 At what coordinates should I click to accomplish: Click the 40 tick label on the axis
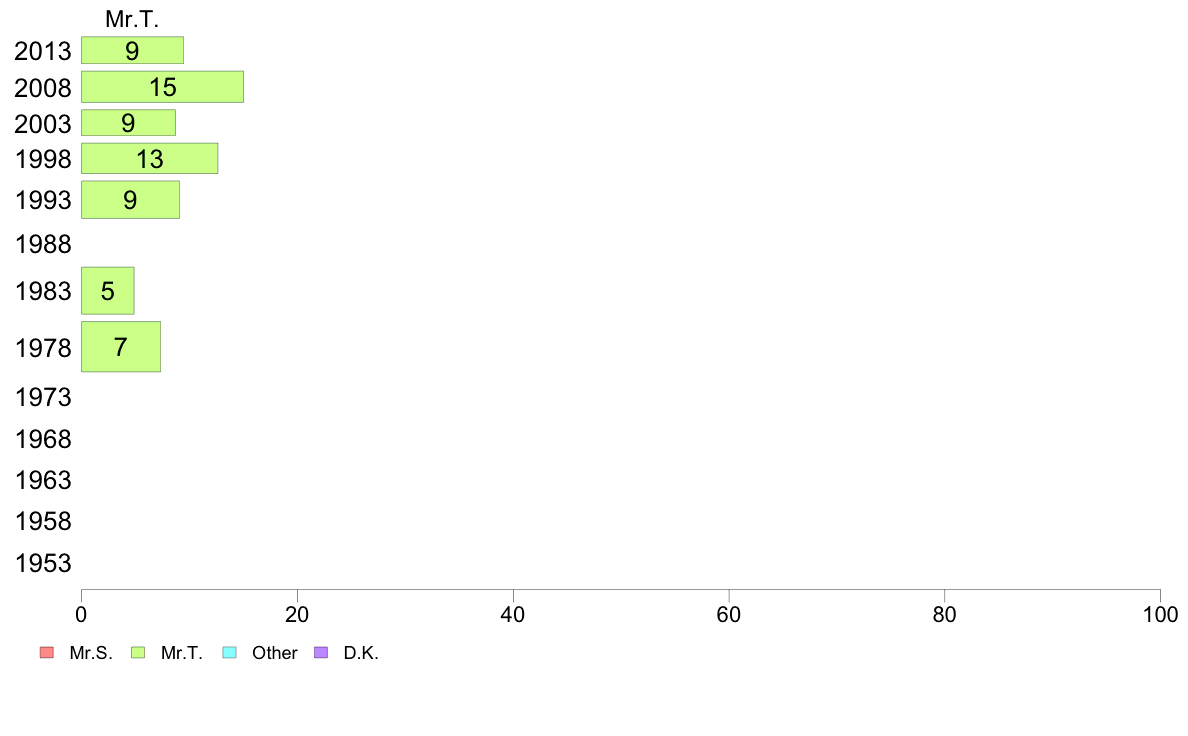click(513, 615)
